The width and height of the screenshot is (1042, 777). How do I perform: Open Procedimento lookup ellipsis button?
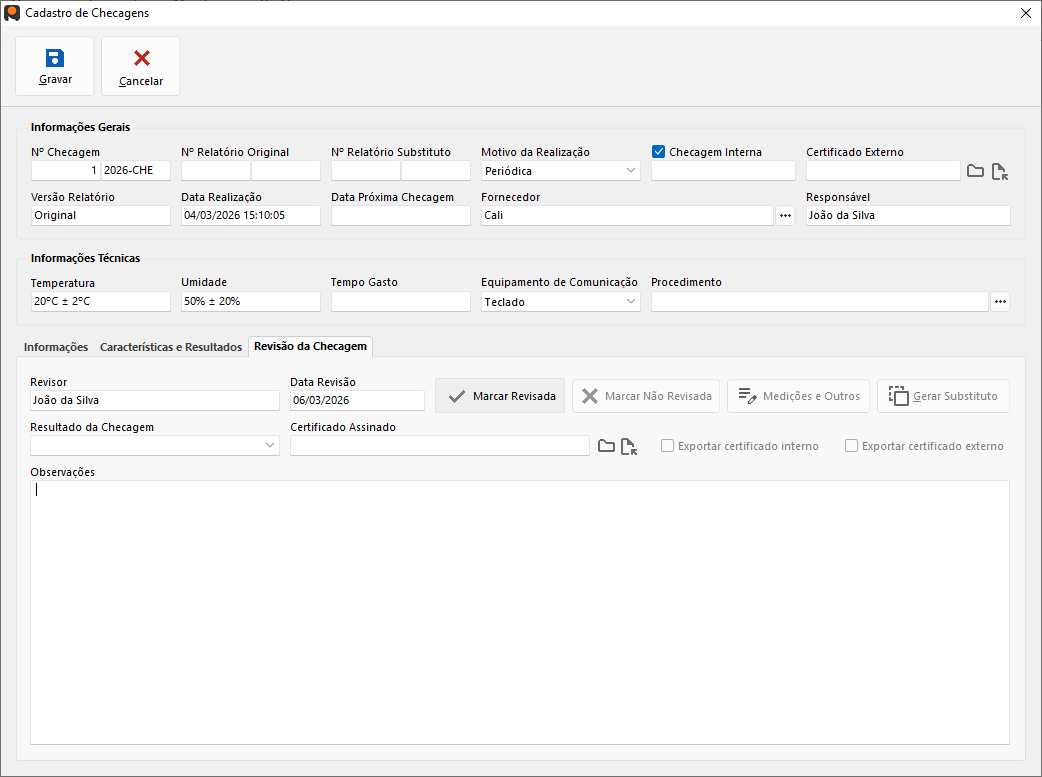1000,302
